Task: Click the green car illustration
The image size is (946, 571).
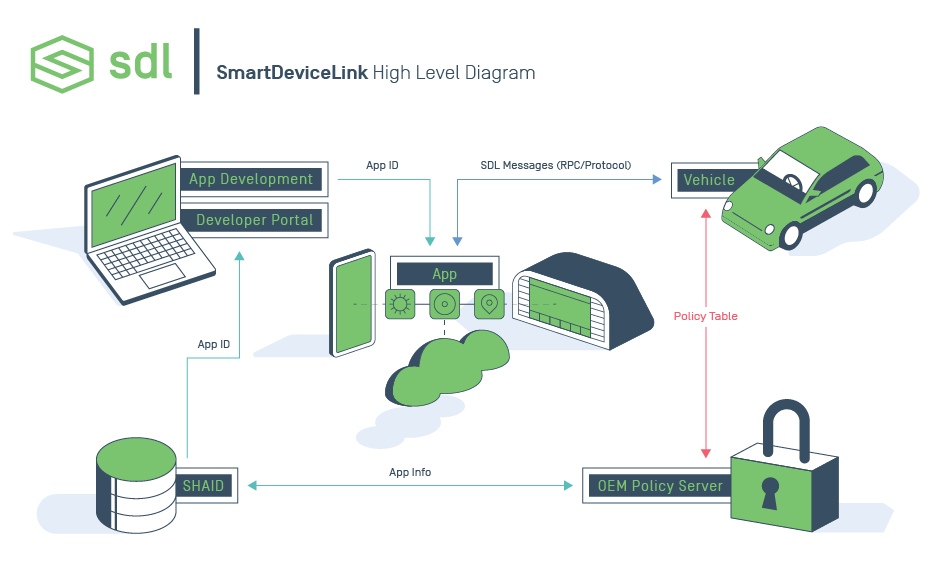Action: 812,188
